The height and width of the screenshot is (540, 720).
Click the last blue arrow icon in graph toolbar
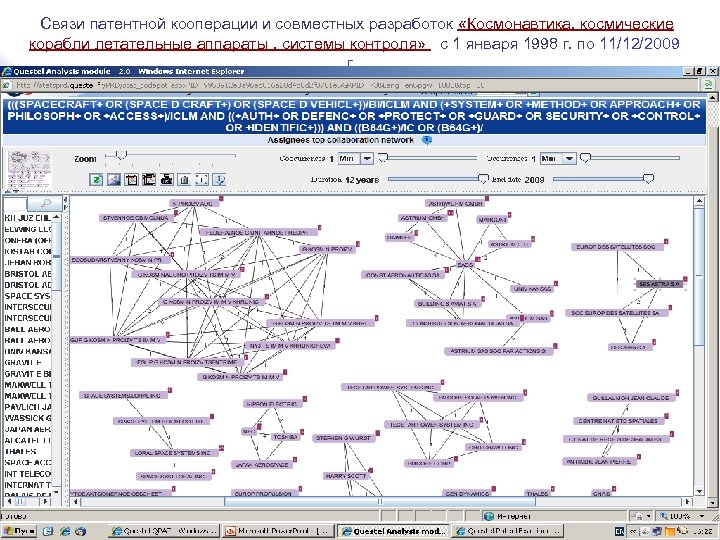[219, 180]
